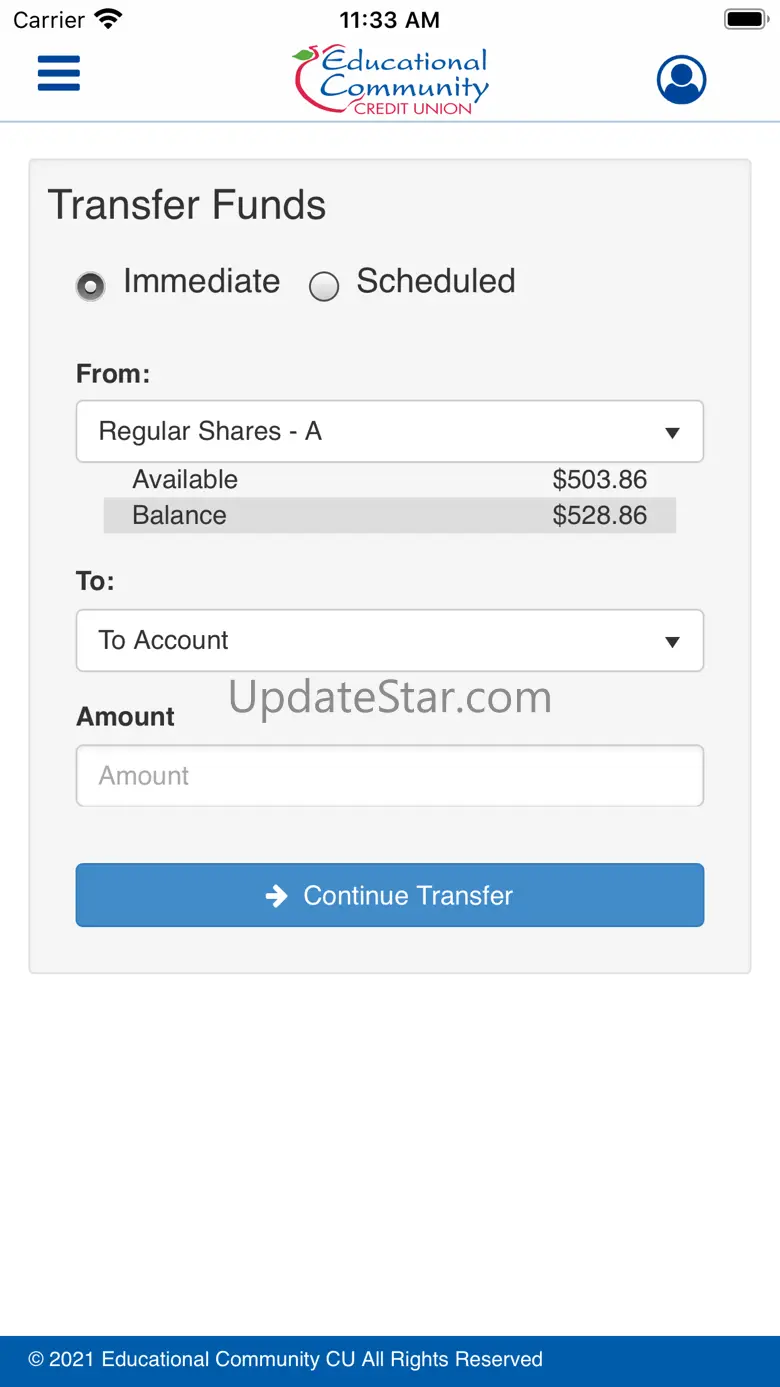The width and height of the screenshot is (780, 1387).
Task: Select the Scheduled transfer radio button
Action: (x=324, y=287)
